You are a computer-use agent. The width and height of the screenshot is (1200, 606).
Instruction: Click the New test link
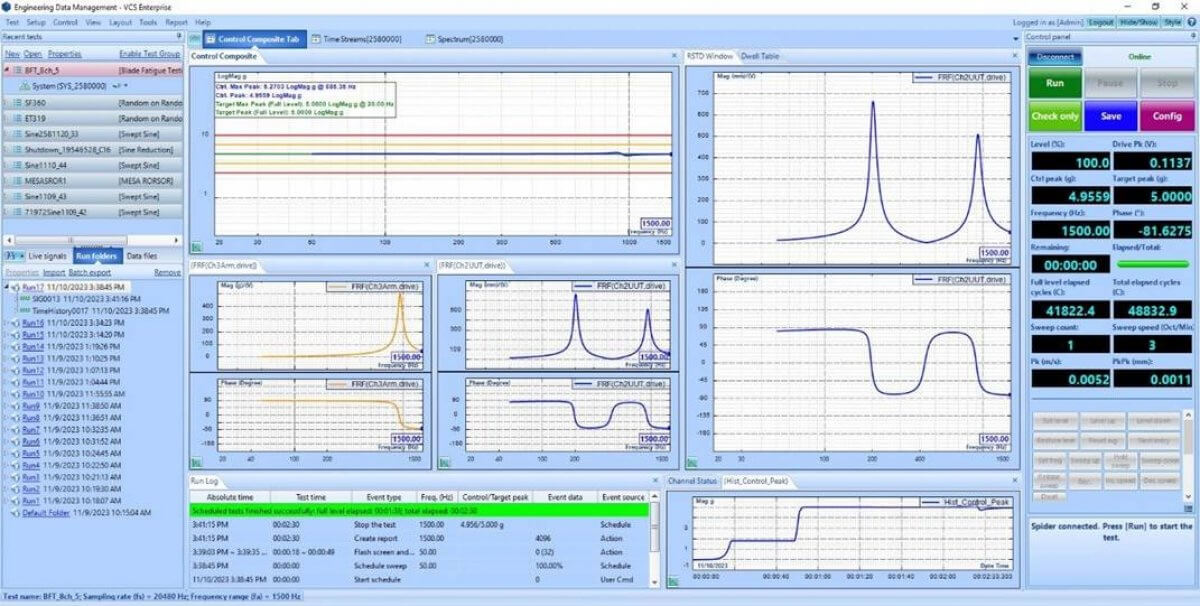pyautogui.click(x=12, y=54)
